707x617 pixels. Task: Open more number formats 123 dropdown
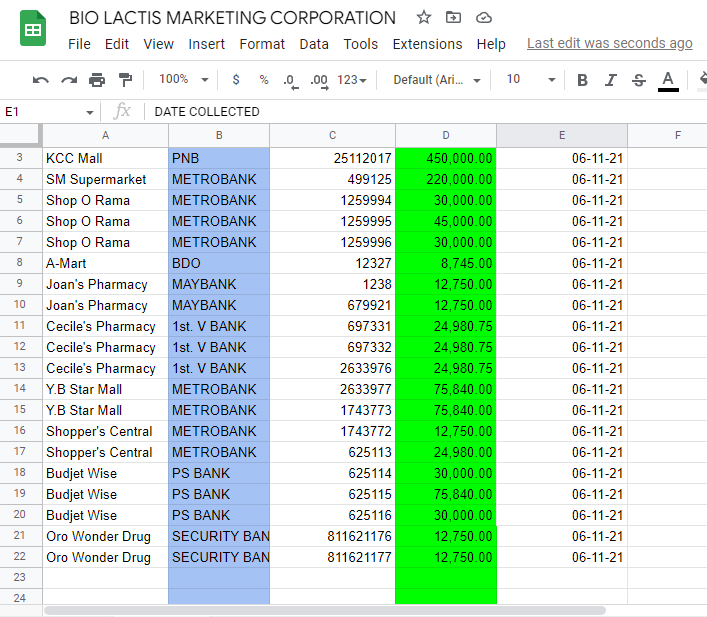(352, 80)
